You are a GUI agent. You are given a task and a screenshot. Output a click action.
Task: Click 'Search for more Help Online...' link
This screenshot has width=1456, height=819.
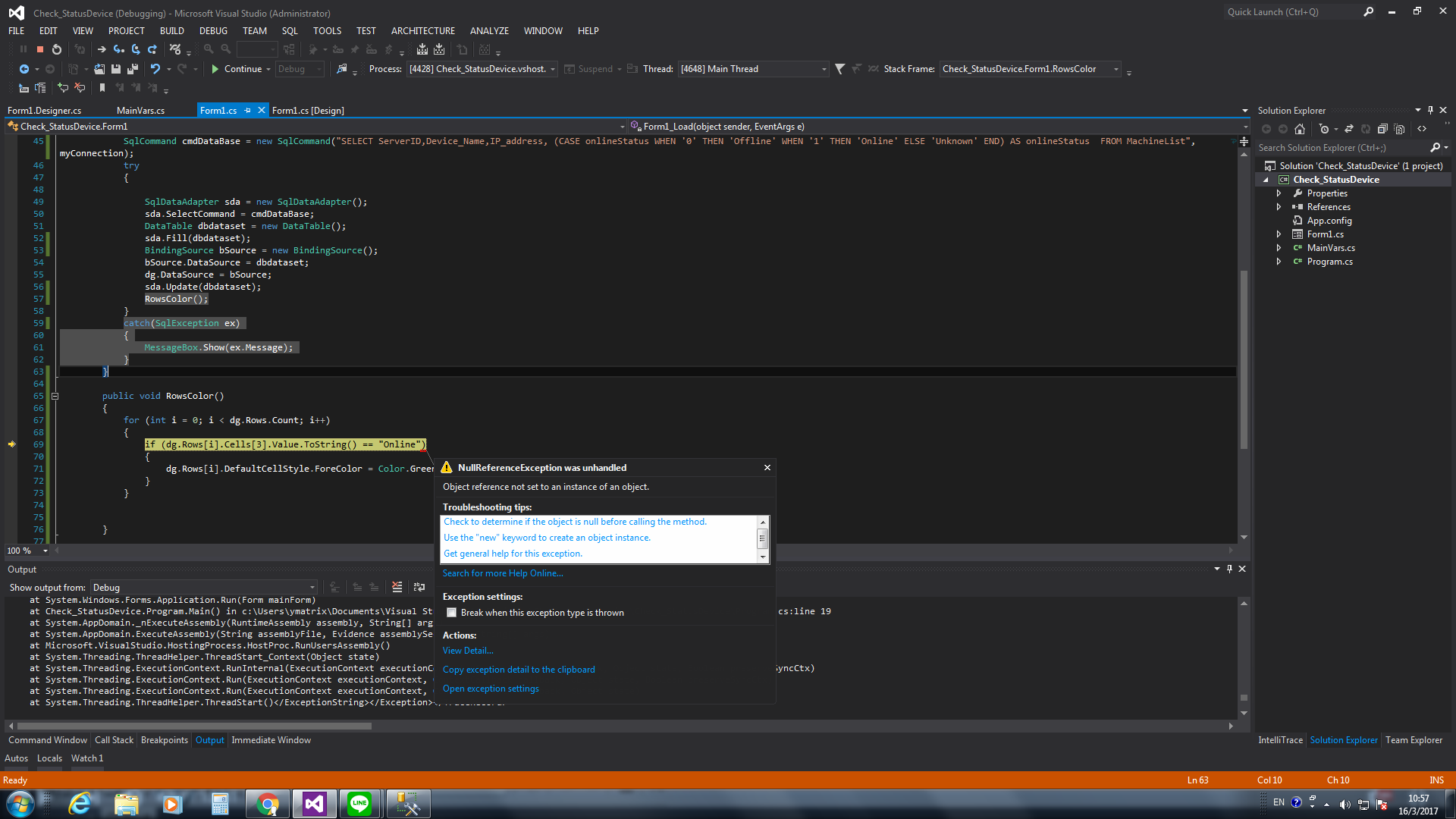click(x=503, y=573)
